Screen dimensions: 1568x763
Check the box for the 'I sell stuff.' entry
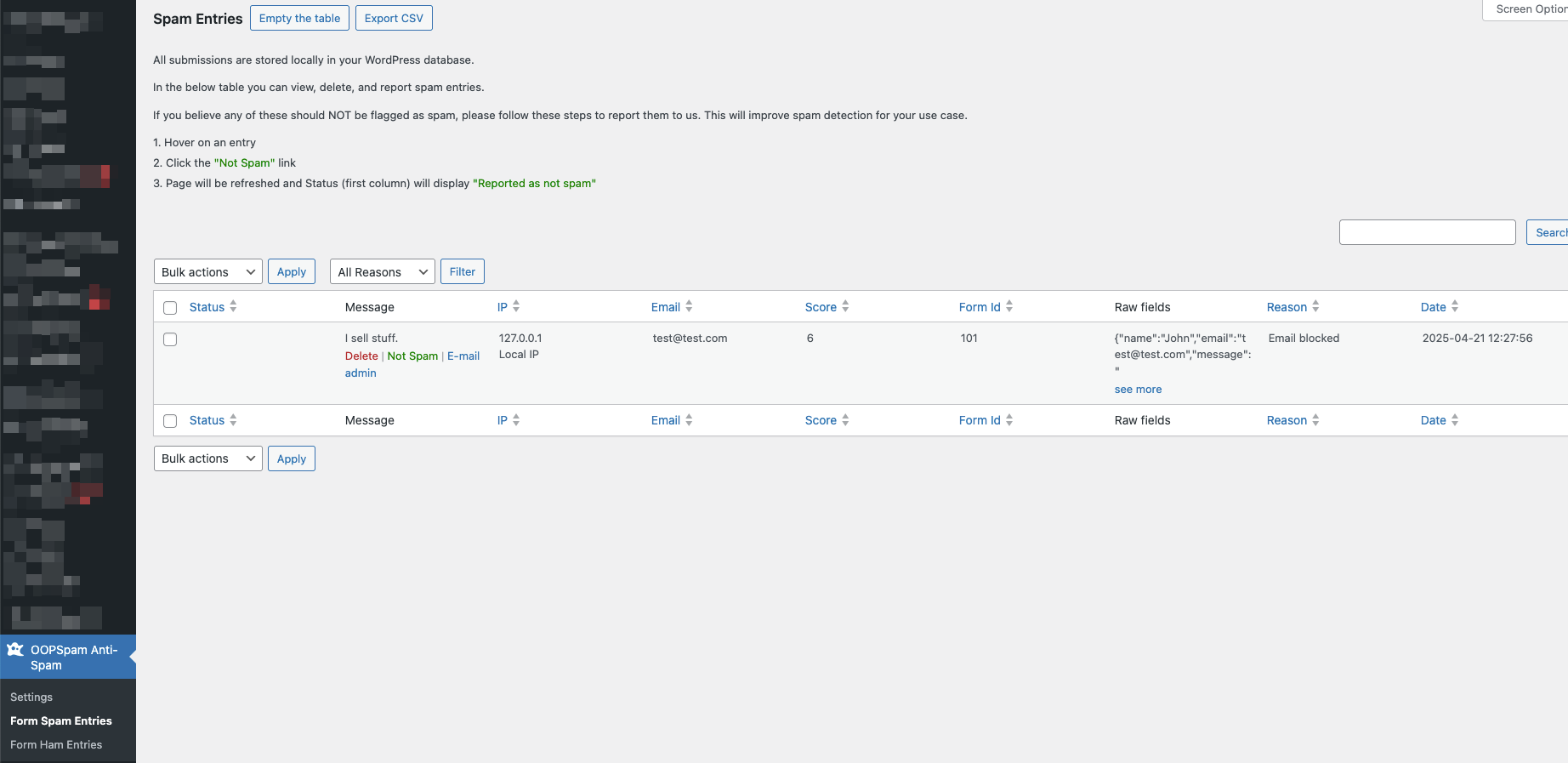pos(170,339)
